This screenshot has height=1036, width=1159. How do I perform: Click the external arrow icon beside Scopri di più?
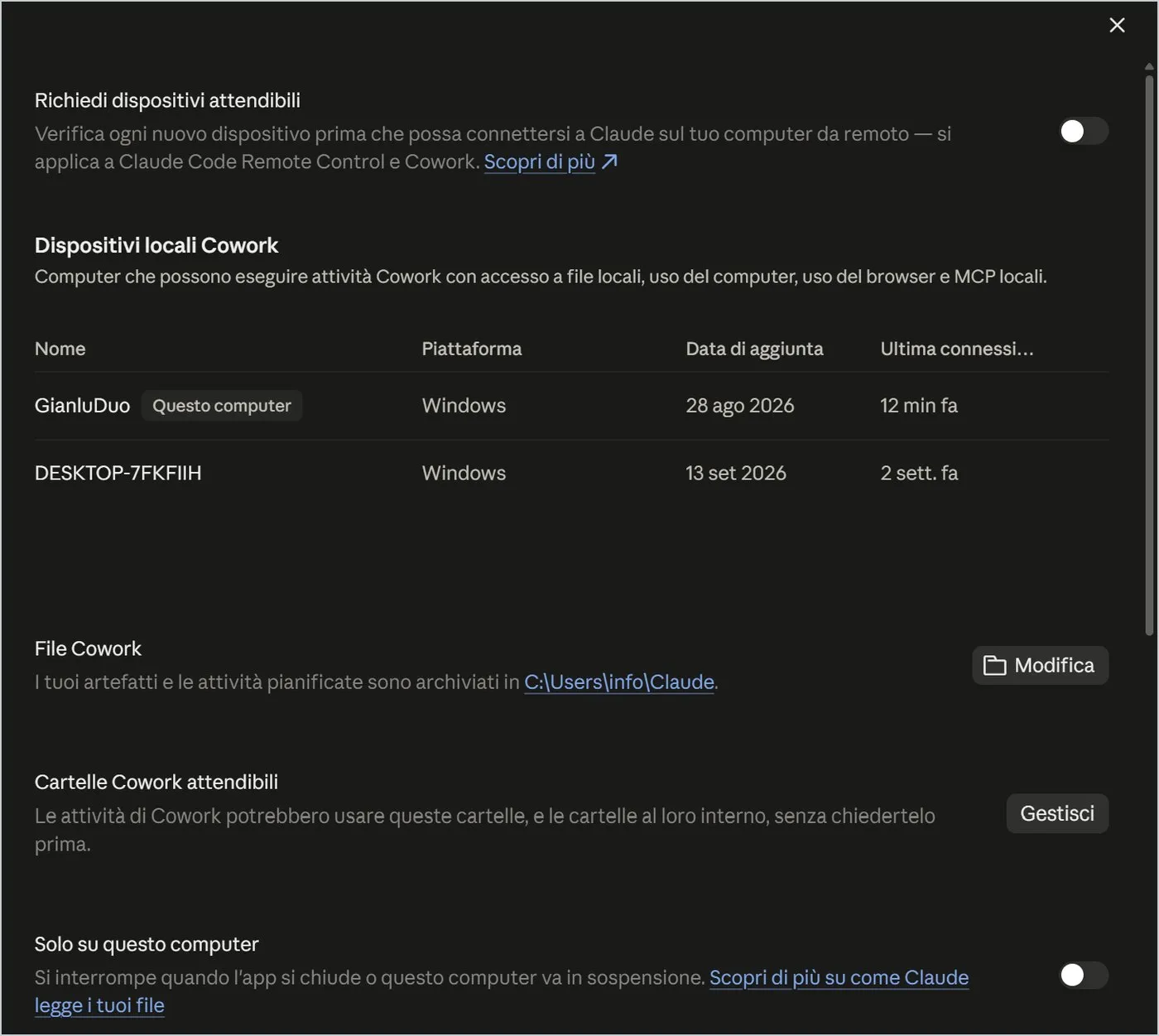[x=609, y=161]
